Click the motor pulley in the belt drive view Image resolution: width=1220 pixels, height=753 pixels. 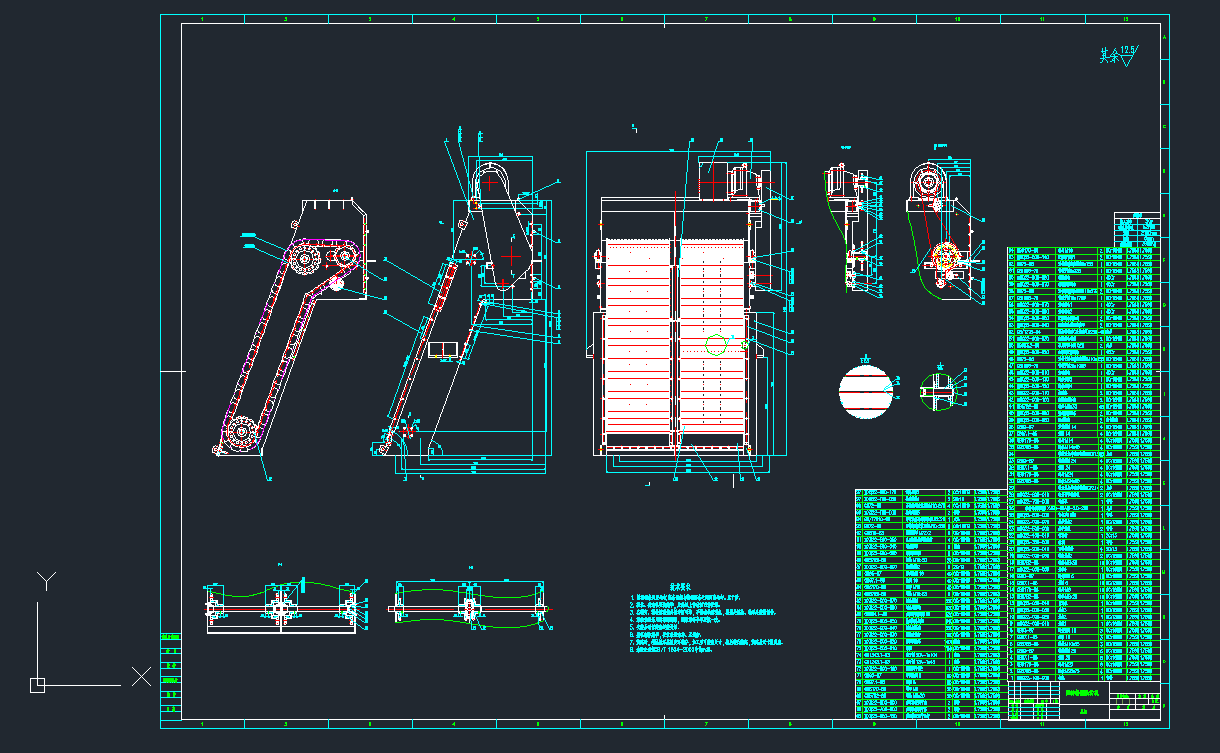pos(929,184)
